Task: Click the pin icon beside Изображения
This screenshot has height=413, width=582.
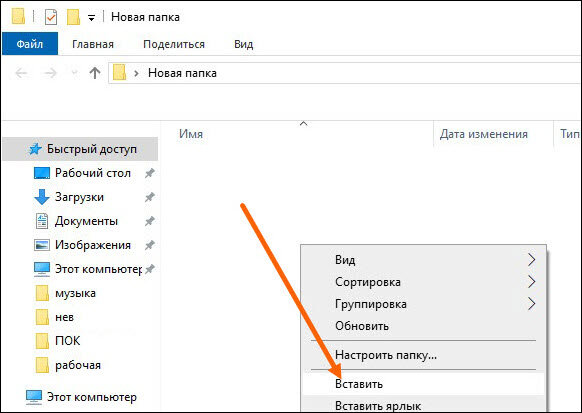Action: (x=150, y=245)
